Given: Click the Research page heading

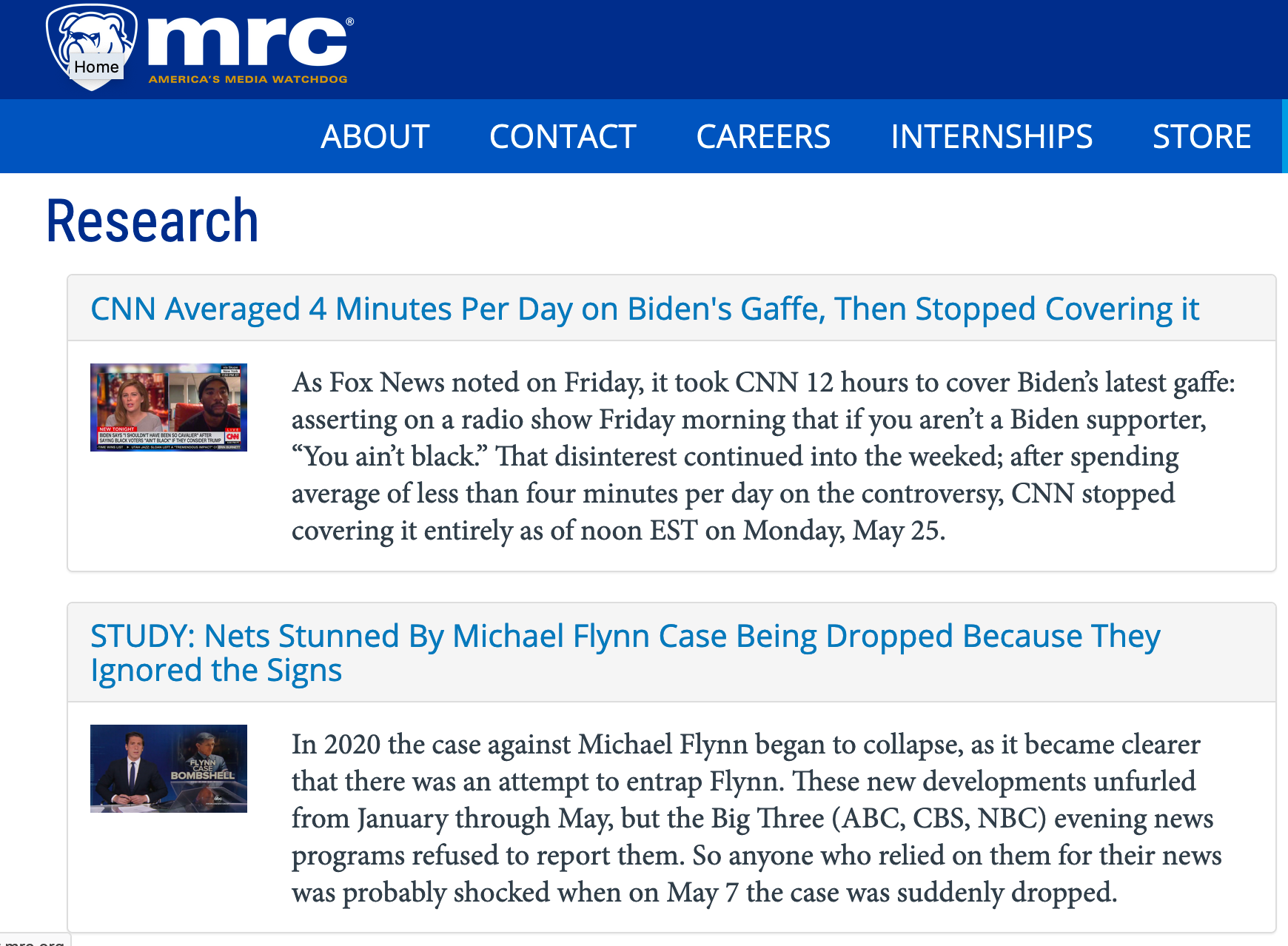Looking at the screenshot, I should pyautogui.click(x=152, y=221).
